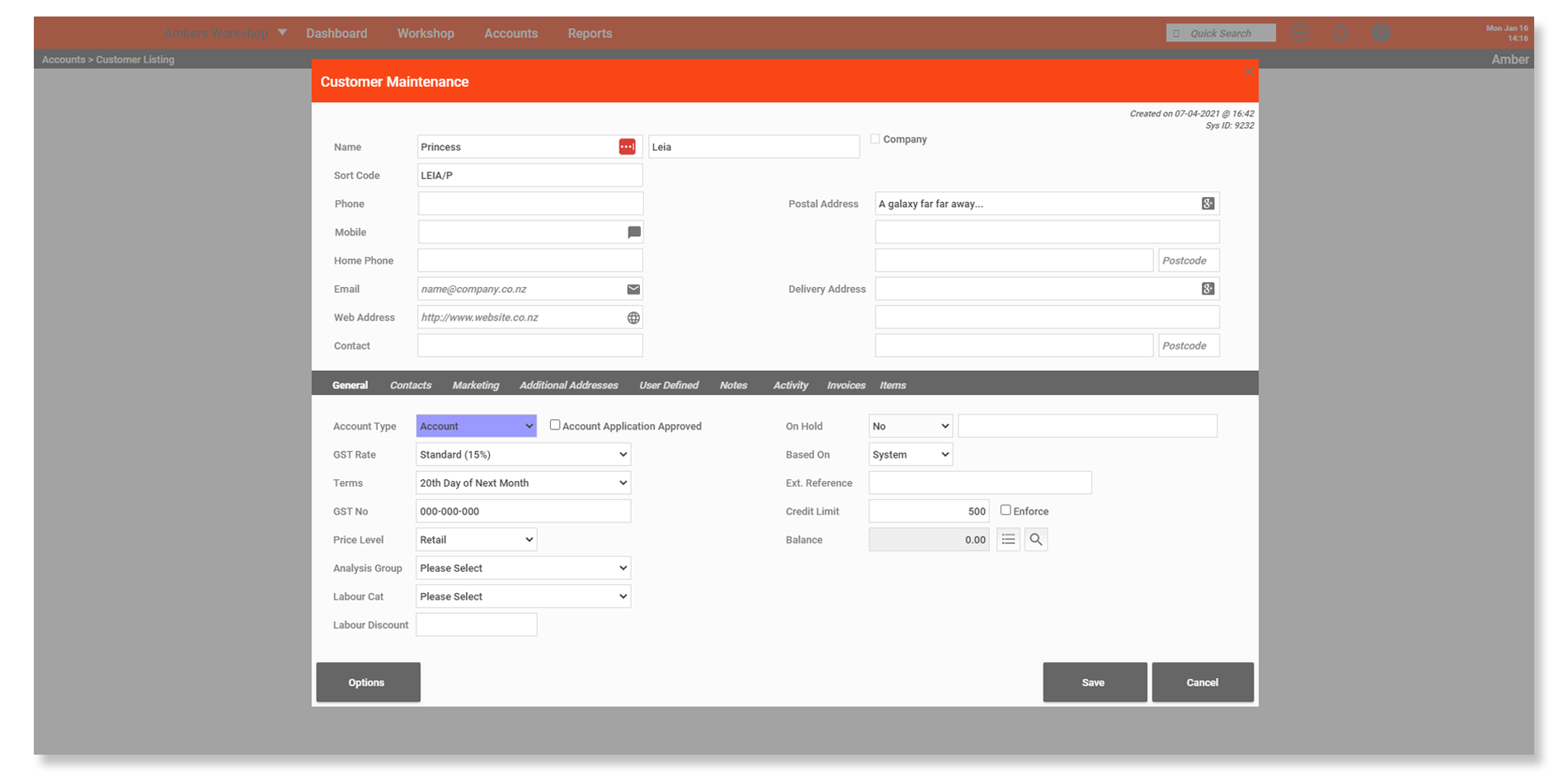Enable the Enforce option for Credit Limit
1568x772 pixels.
1005,510
